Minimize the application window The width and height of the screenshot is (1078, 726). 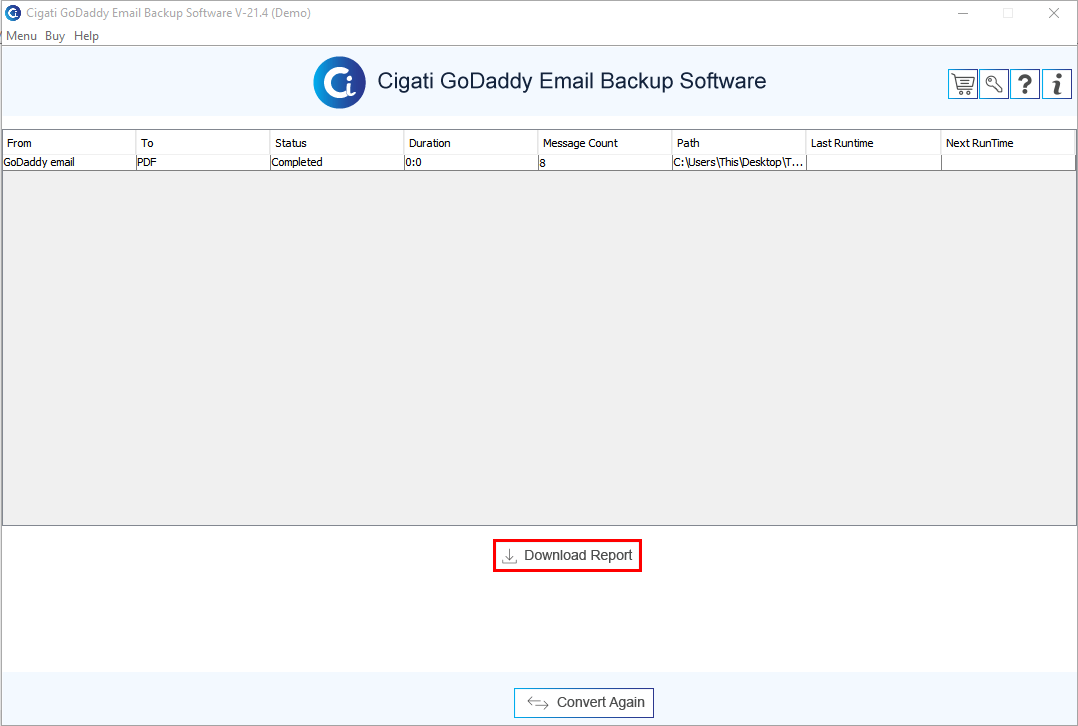(x=963, y=13)
